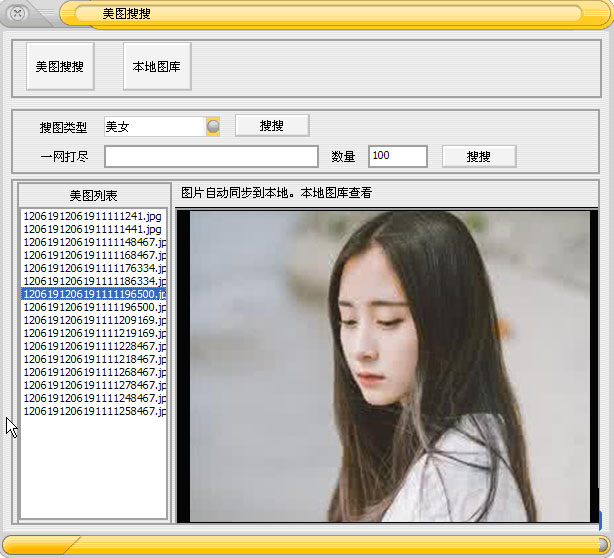The width and height of the screenshot is (614, 558).
Task: Open the 美图搜搜 tab button
Action: [60, 67]
